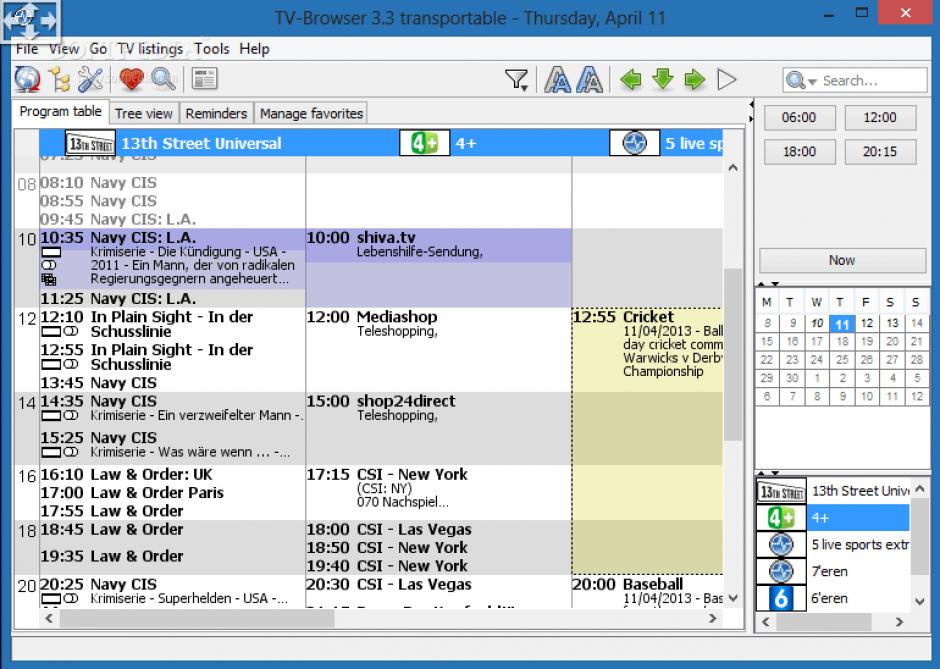Collapse calendar panel arrows above channel list
This screenshot has width=940, height=669.
(x=767, y=473)
